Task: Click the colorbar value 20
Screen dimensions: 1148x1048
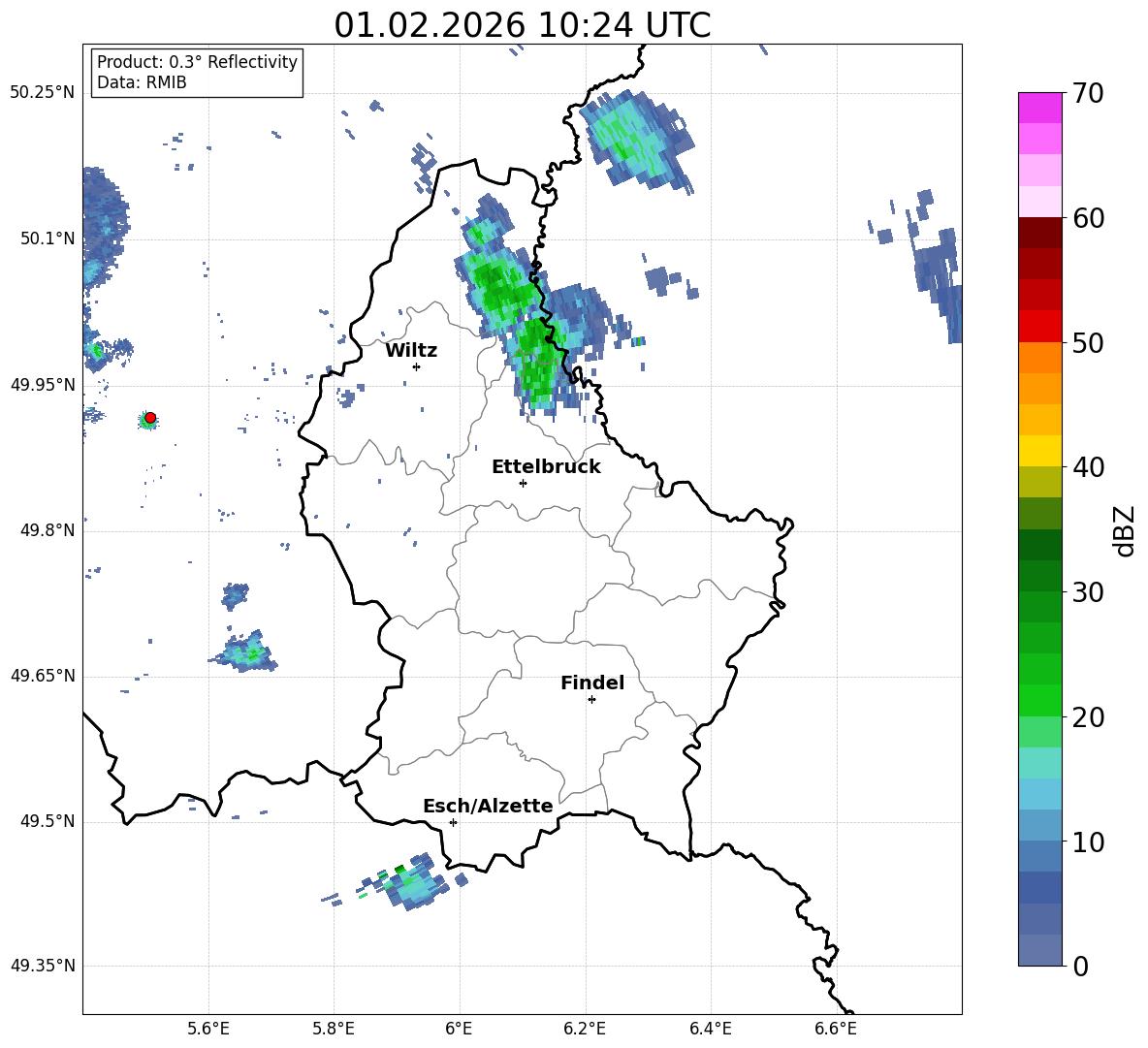Action: pos(1087,717)
